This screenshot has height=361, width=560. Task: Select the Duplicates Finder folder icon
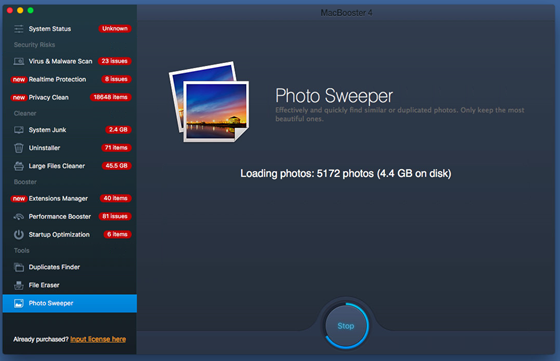19,267
